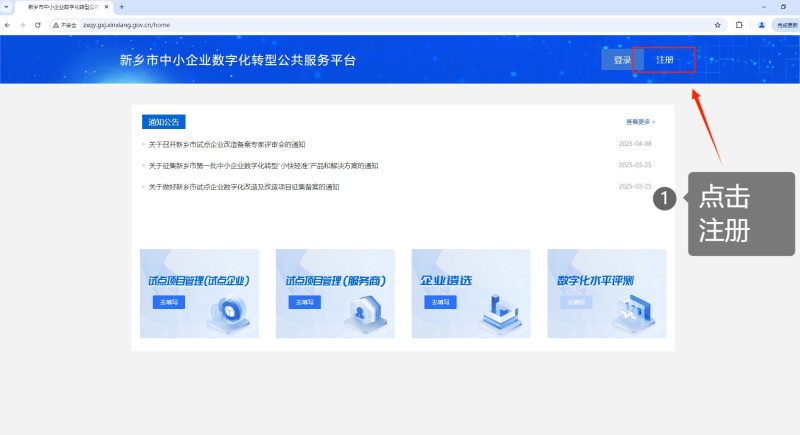Expand notices via 查看更多 link
Image resolution: width=800 pixels, height=435 pixels.
coord(640,122)
